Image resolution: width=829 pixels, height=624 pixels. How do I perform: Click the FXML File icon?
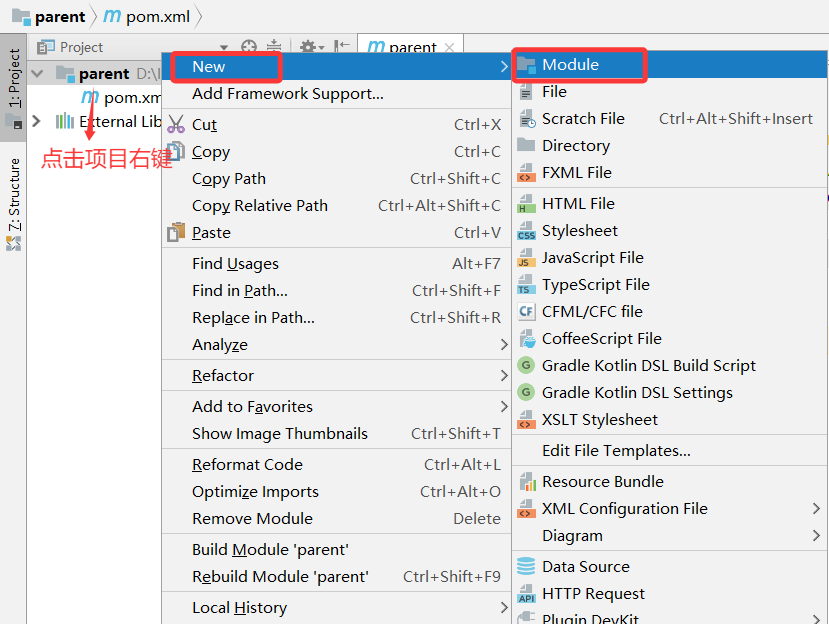(526, 173)
